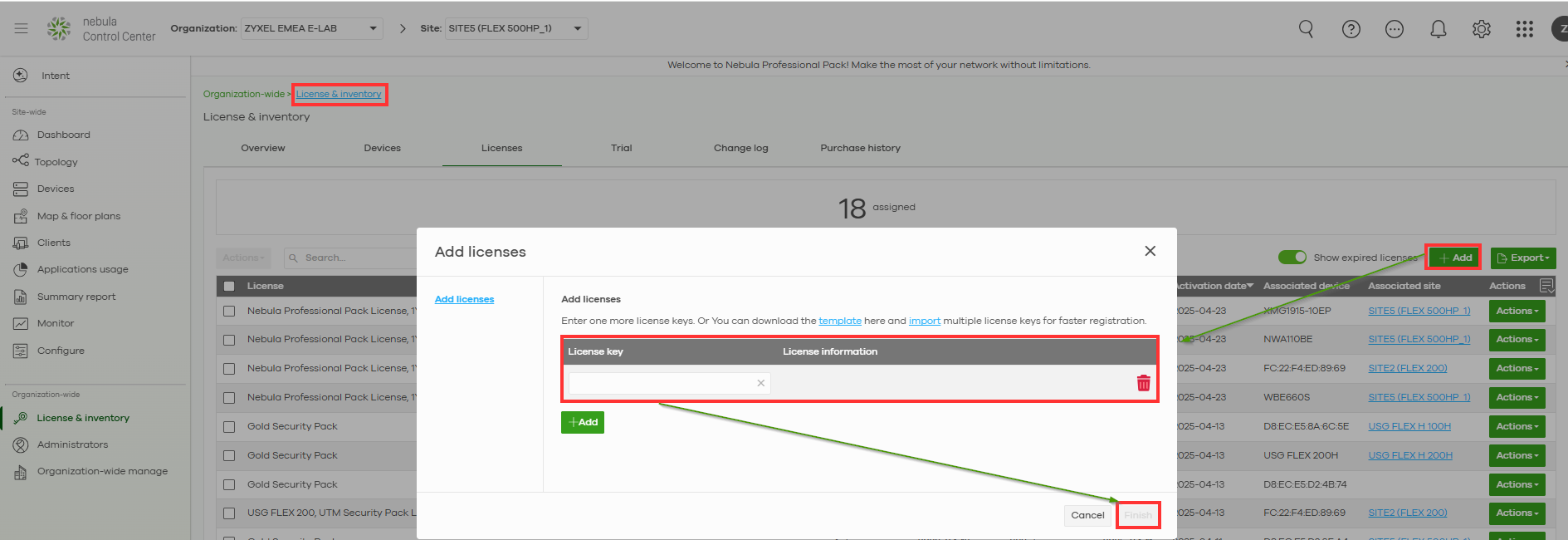1568x540 pixels.
Task: Select the Licenses tab
Action: tap(501, 148)
